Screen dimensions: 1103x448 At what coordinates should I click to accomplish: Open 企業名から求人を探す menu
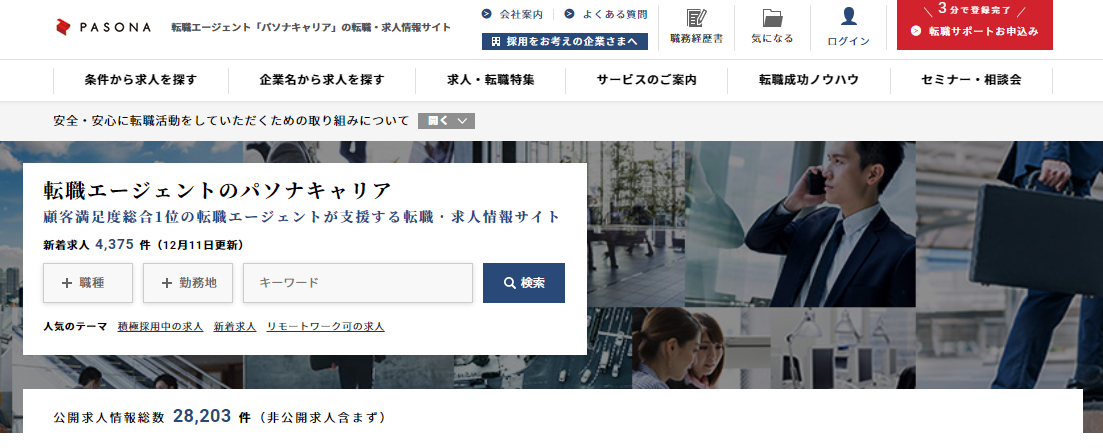[x=322, y=80]
